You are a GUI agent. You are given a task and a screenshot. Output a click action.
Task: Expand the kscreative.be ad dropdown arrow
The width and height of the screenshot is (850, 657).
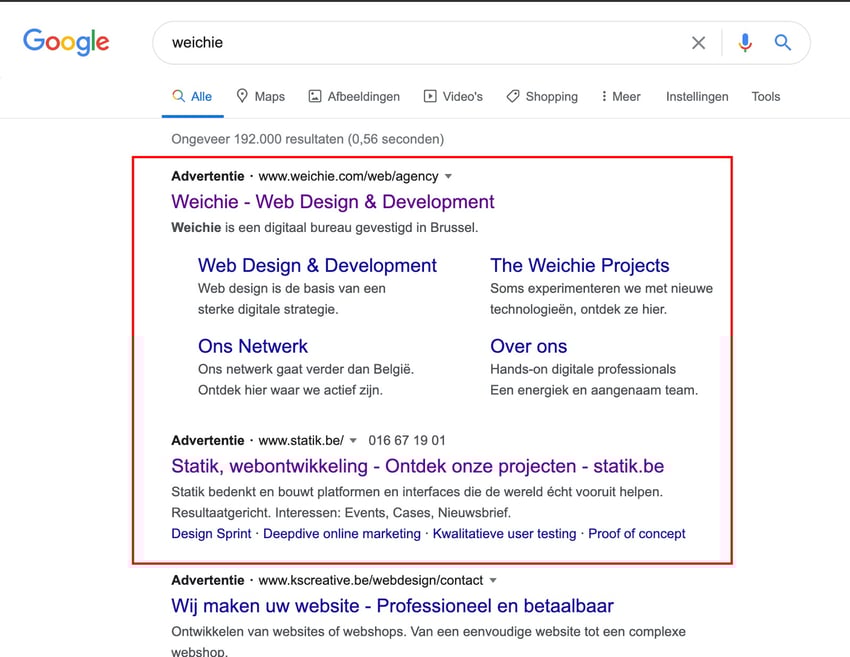[493, 580]
